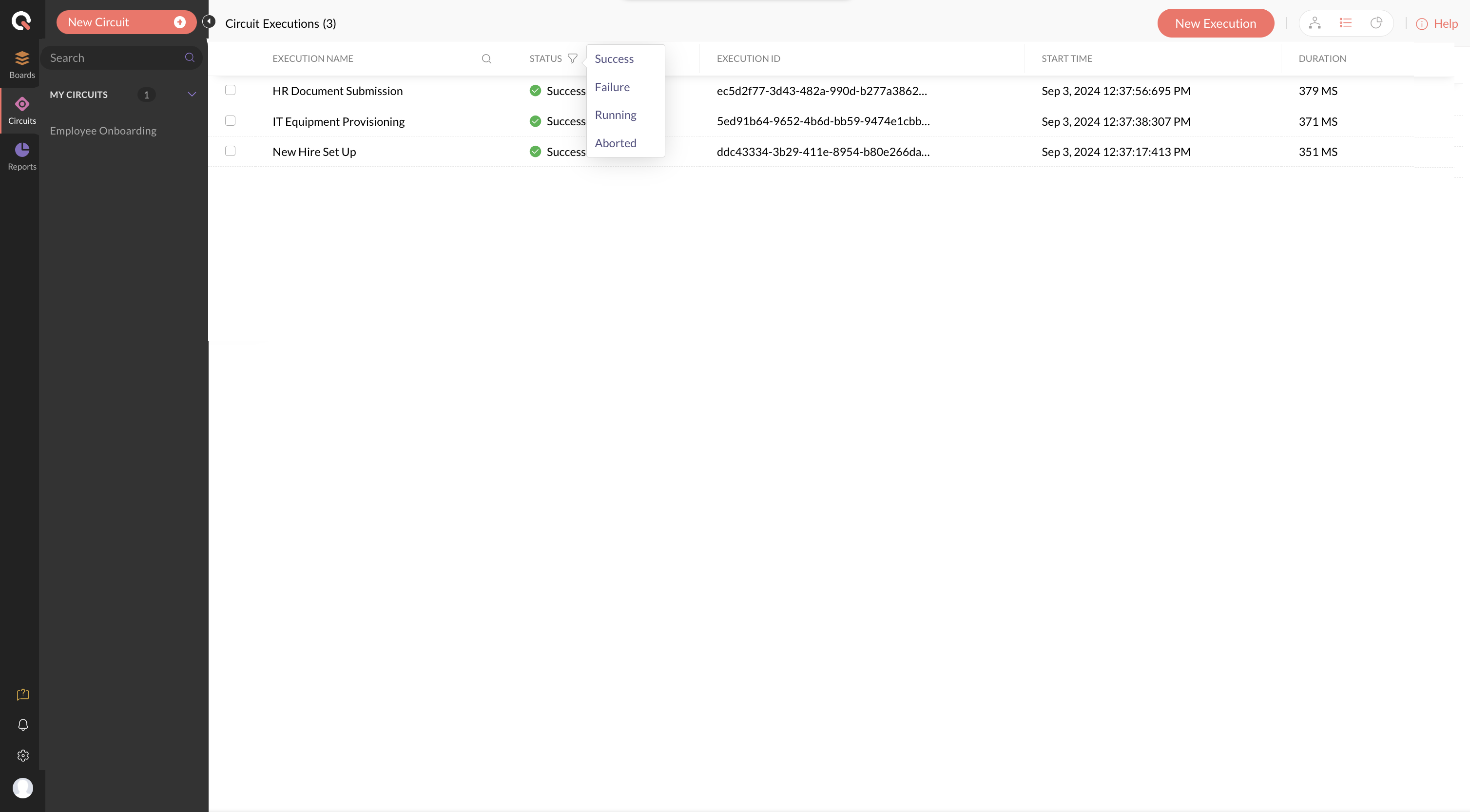
Task: Collapse the My Circuits section chevron
Action: [x=192, y=94]
